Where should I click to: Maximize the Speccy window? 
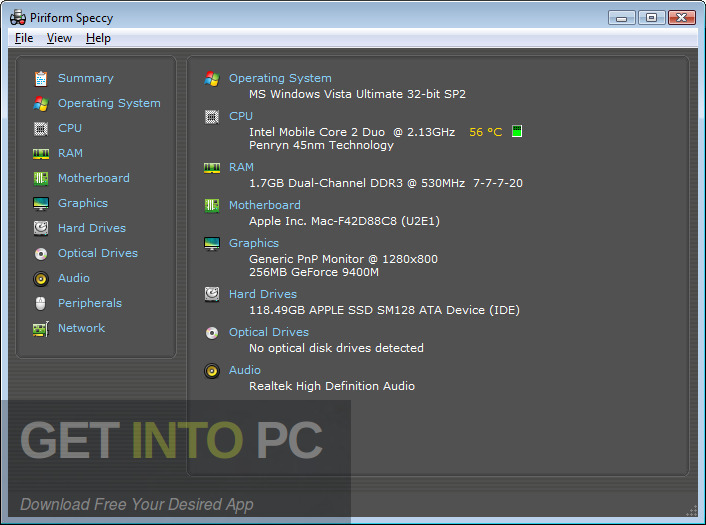[x=651, y=18]
